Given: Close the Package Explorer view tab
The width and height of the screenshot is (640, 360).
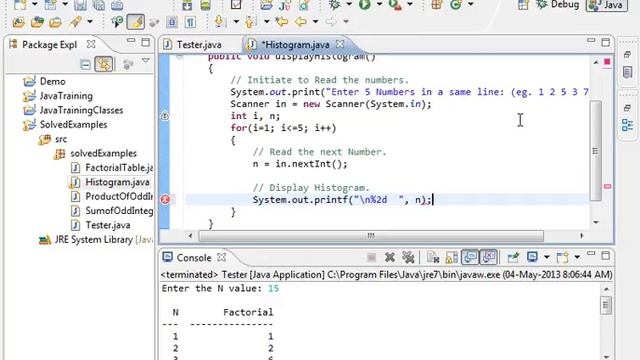Looking at the screenshot, I should (91, 44).
